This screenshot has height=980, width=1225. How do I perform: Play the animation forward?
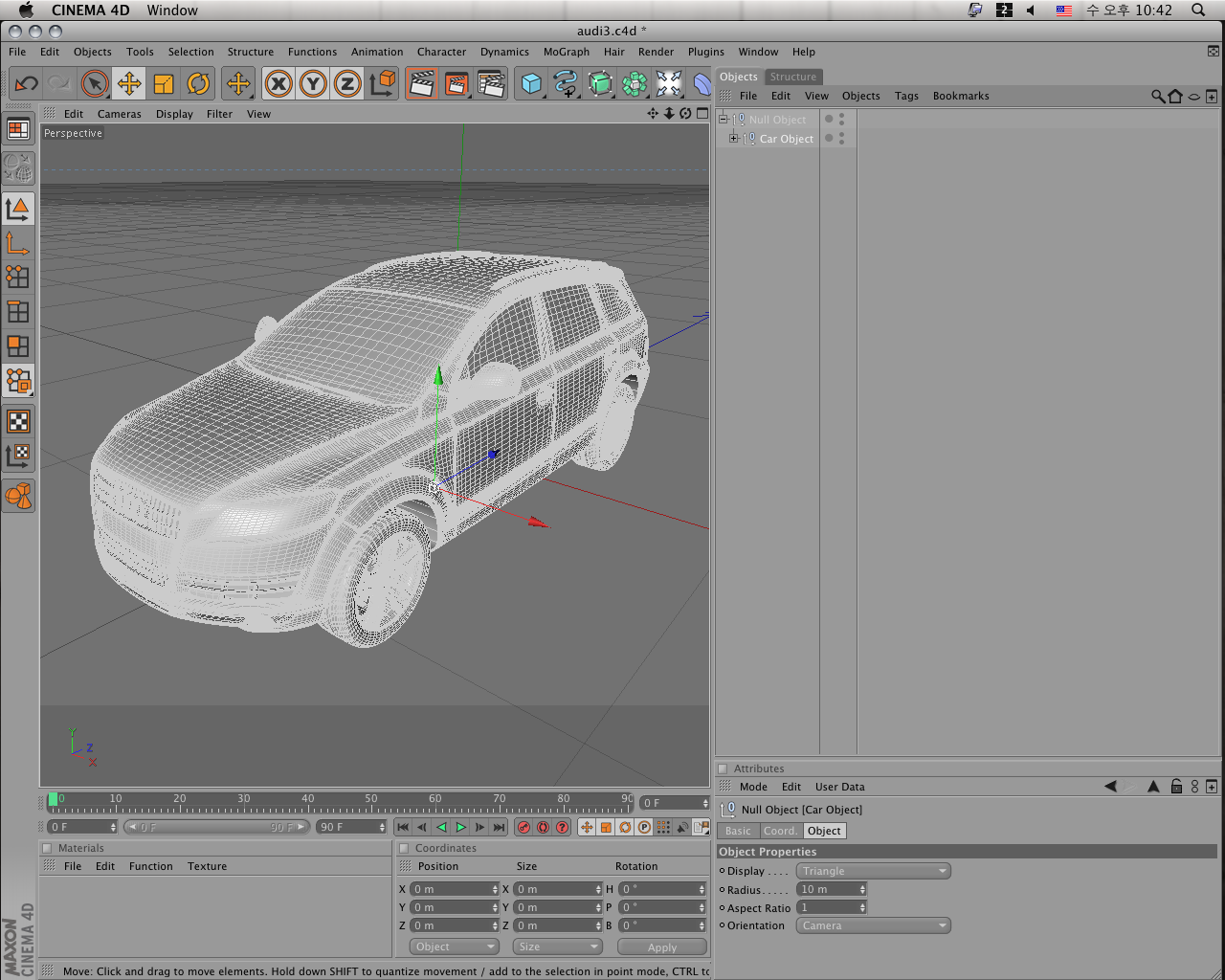pyautogui.click(x=460, y=827)
